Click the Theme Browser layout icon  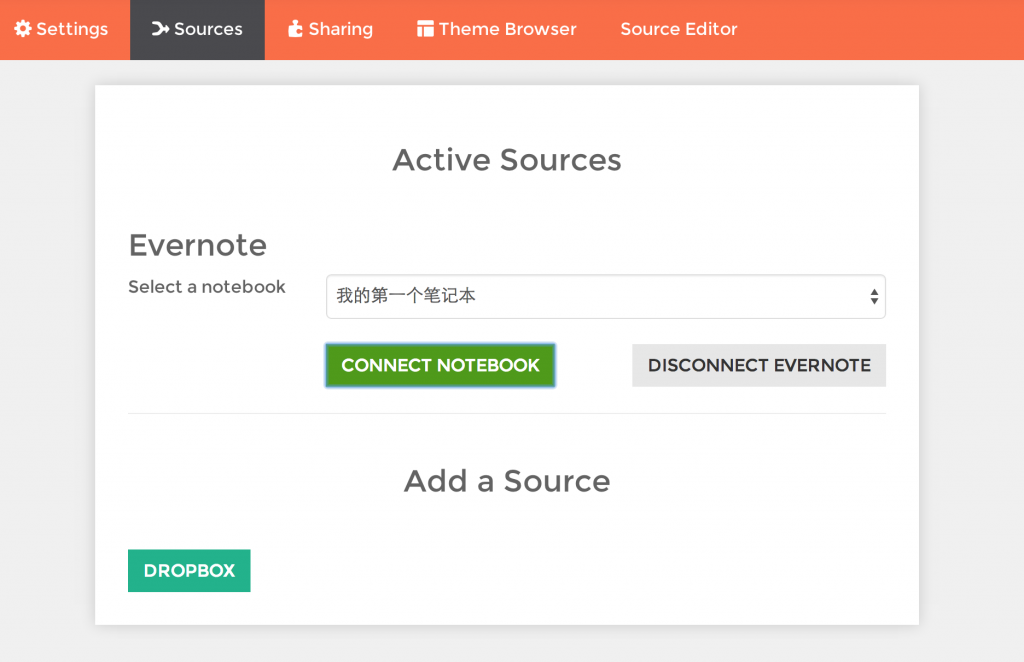click(425, 29)
